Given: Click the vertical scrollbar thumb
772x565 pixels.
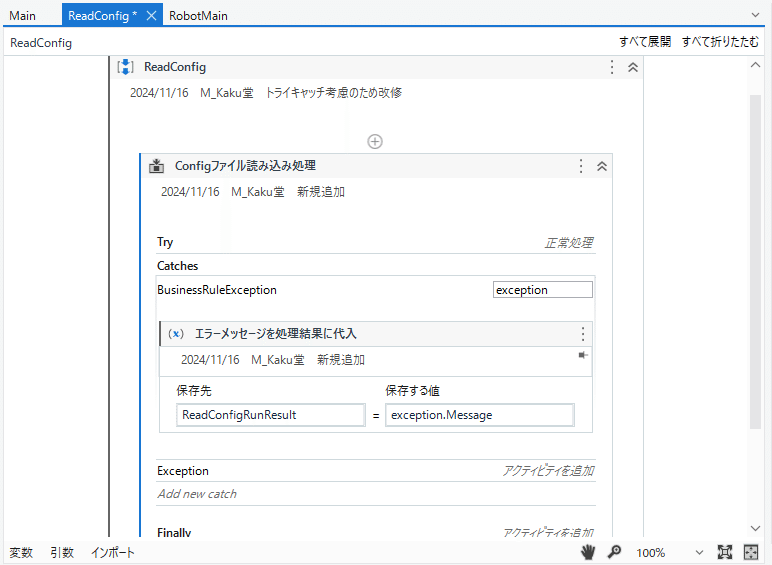Looking at the screenshot, I should click(755, 262).
